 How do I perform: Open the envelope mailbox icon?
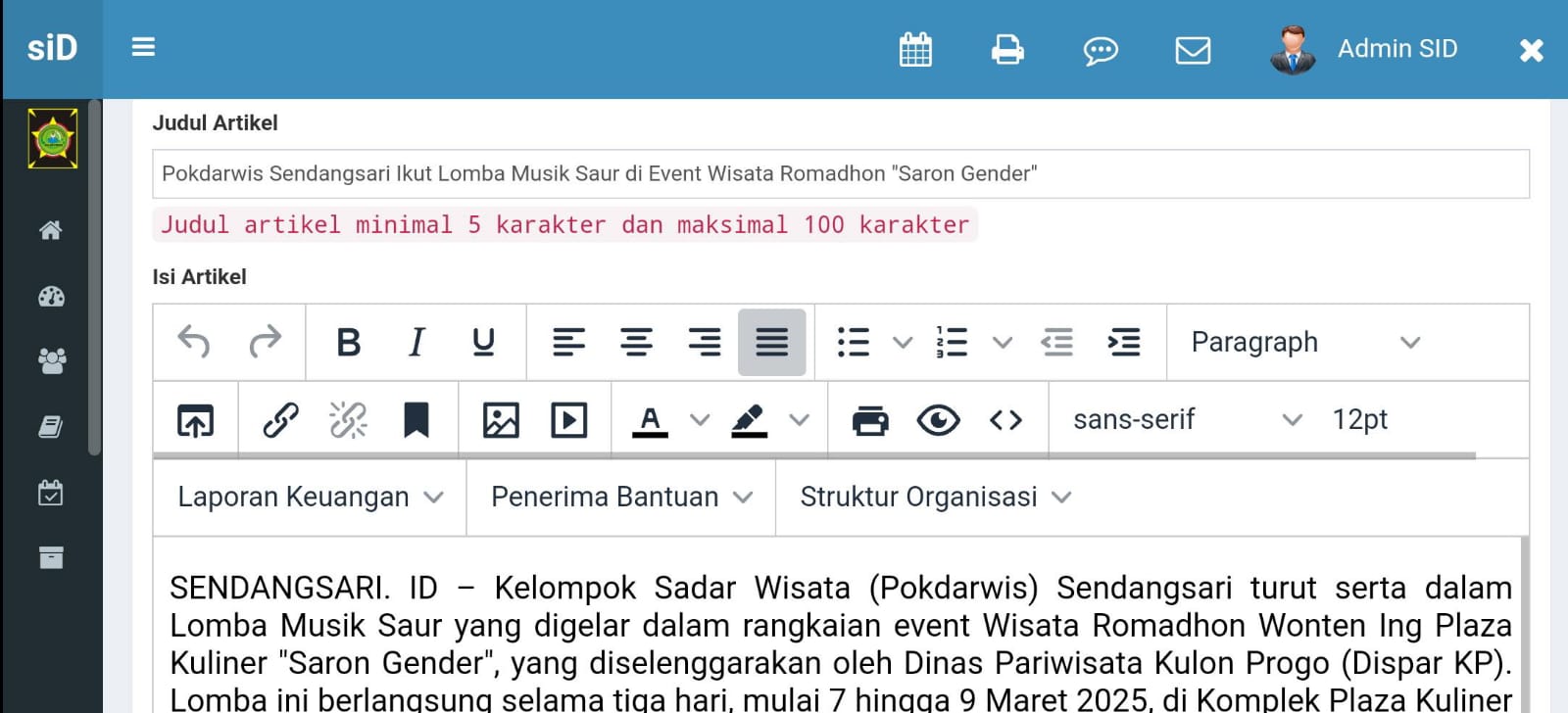tap(1193, 50)
